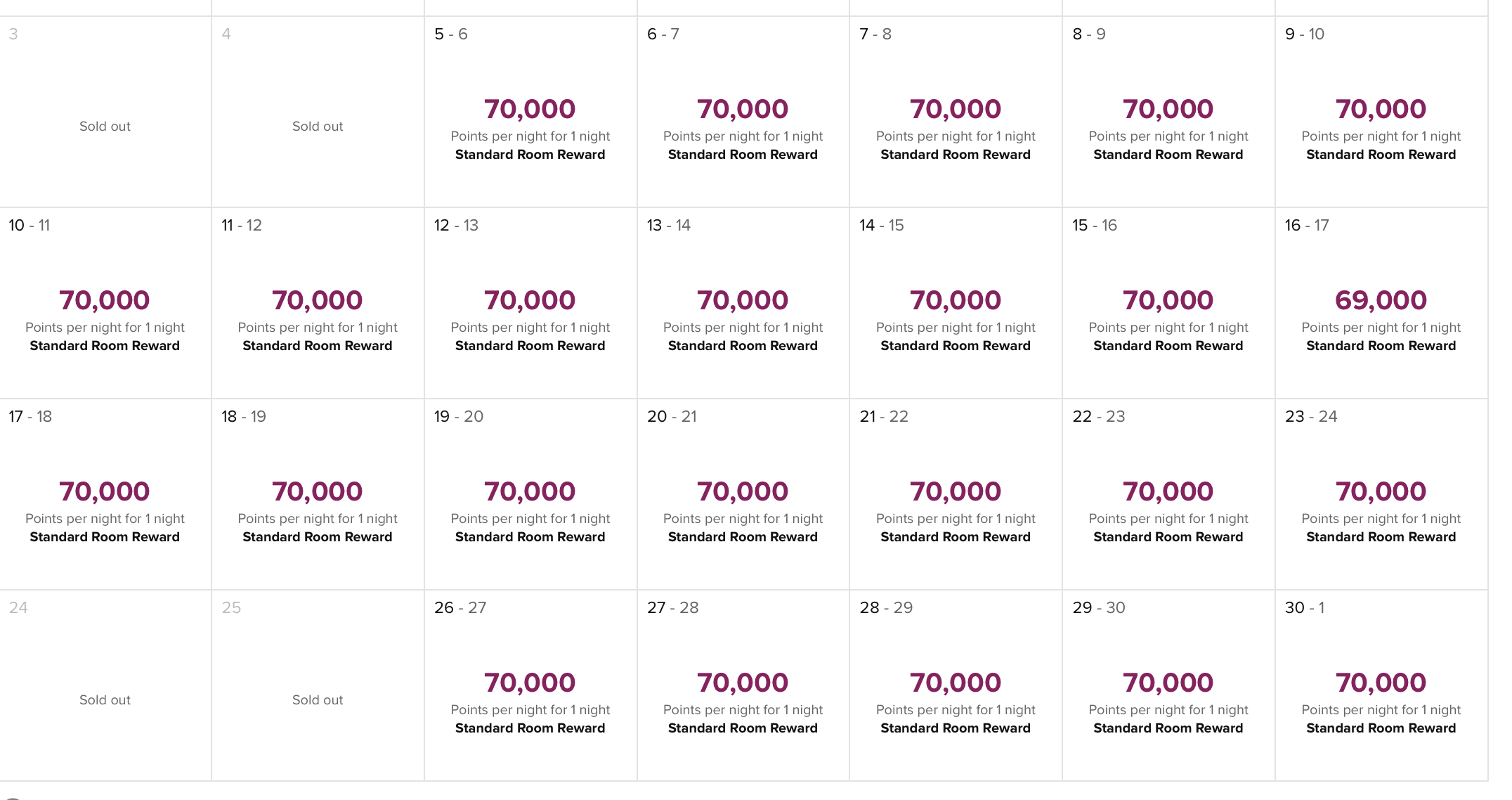Choose the 28 - 29 Standard Room Reward
The image size is (1512, 800).
click(x=956, y=728)
